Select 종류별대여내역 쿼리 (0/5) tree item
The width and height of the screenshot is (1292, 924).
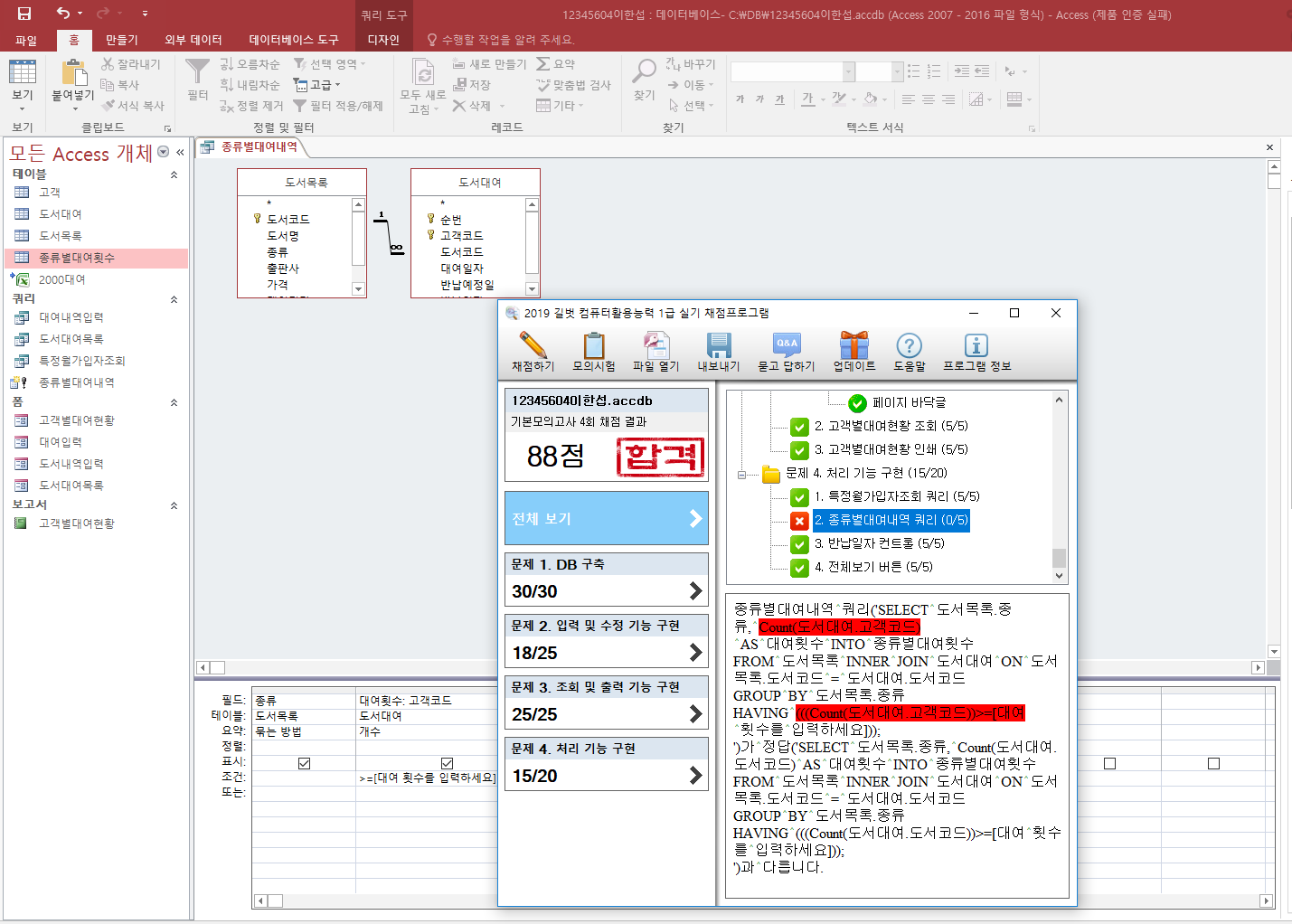890,520
